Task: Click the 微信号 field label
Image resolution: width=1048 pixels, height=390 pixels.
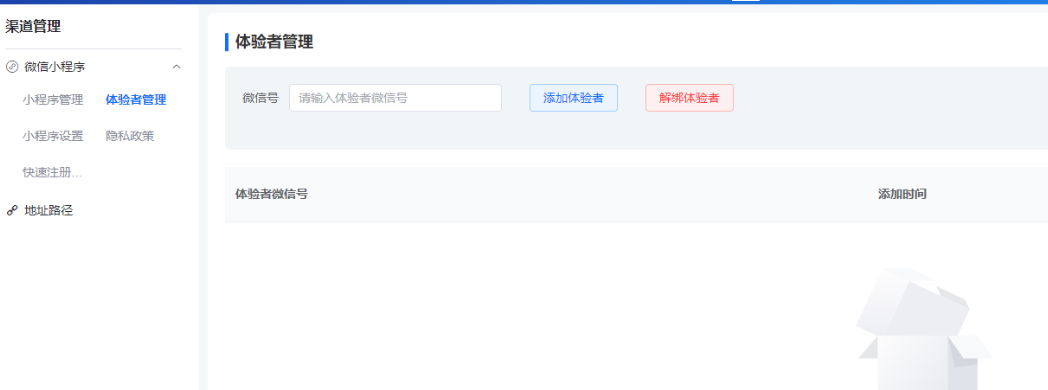Action: 260,98
